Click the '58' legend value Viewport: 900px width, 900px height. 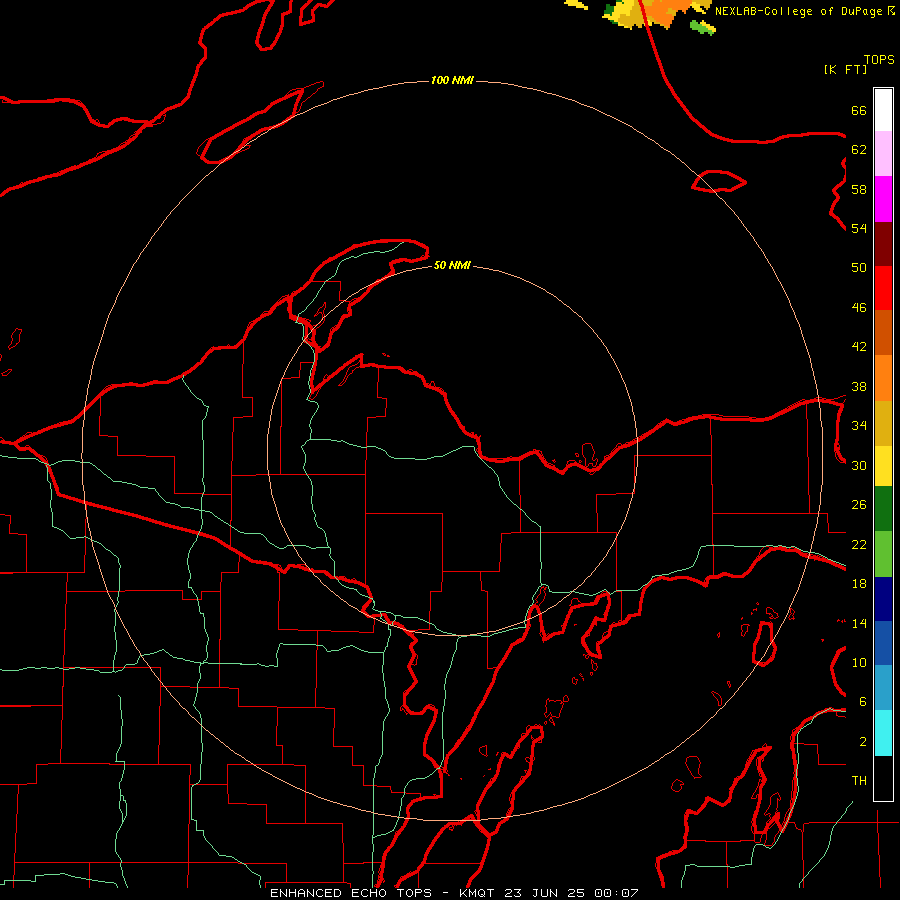pyautogui.click(x=859, y=189)
